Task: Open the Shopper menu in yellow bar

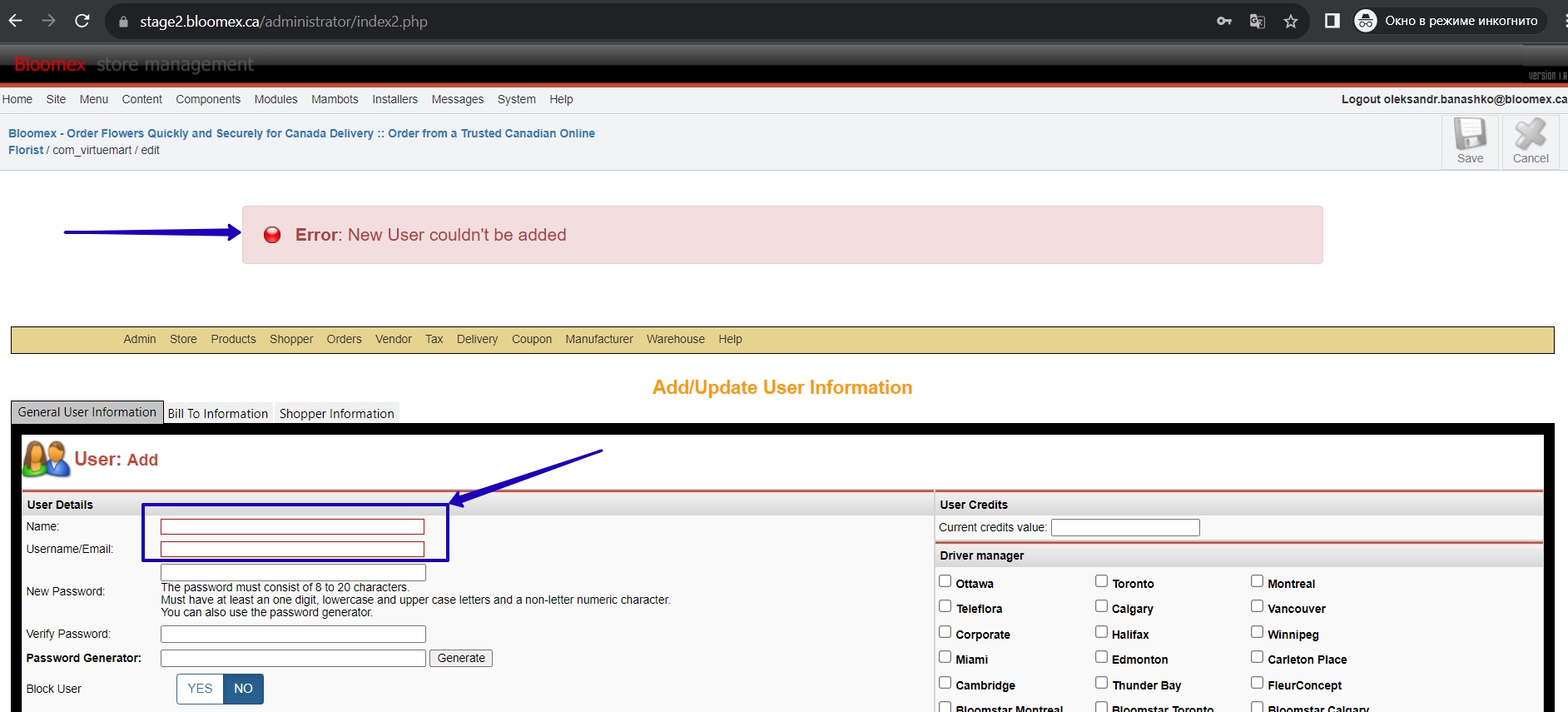Action: click(x=291, y=339)
